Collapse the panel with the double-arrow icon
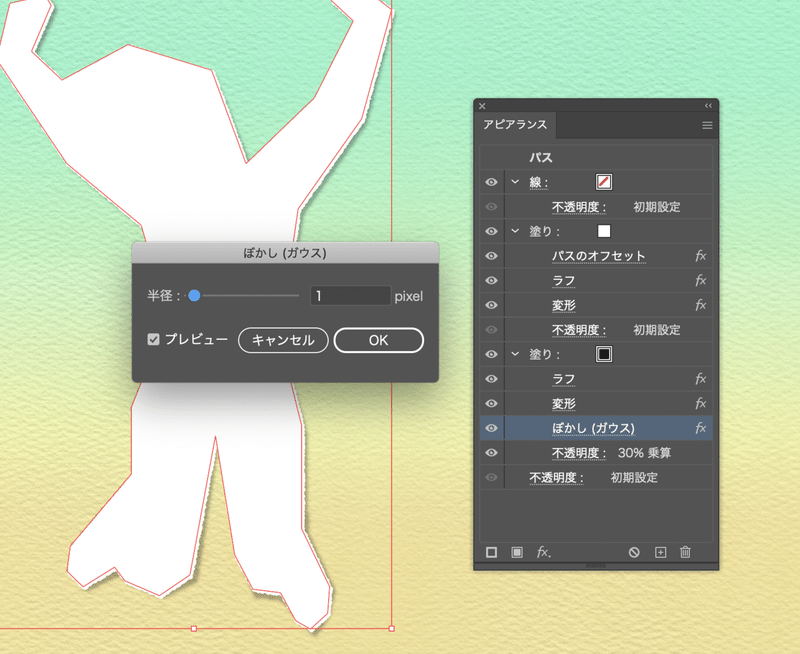800x654 pixels. pyautogui.click(x=706, y=103)
